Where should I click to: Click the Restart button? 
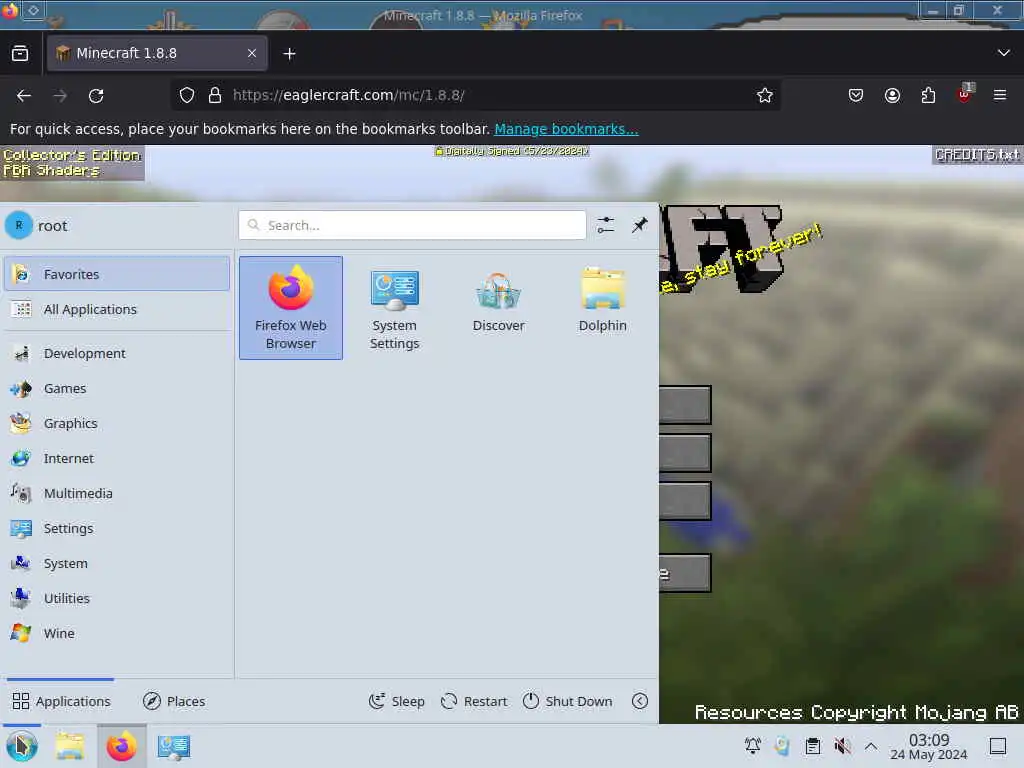(x=474, y=701)
